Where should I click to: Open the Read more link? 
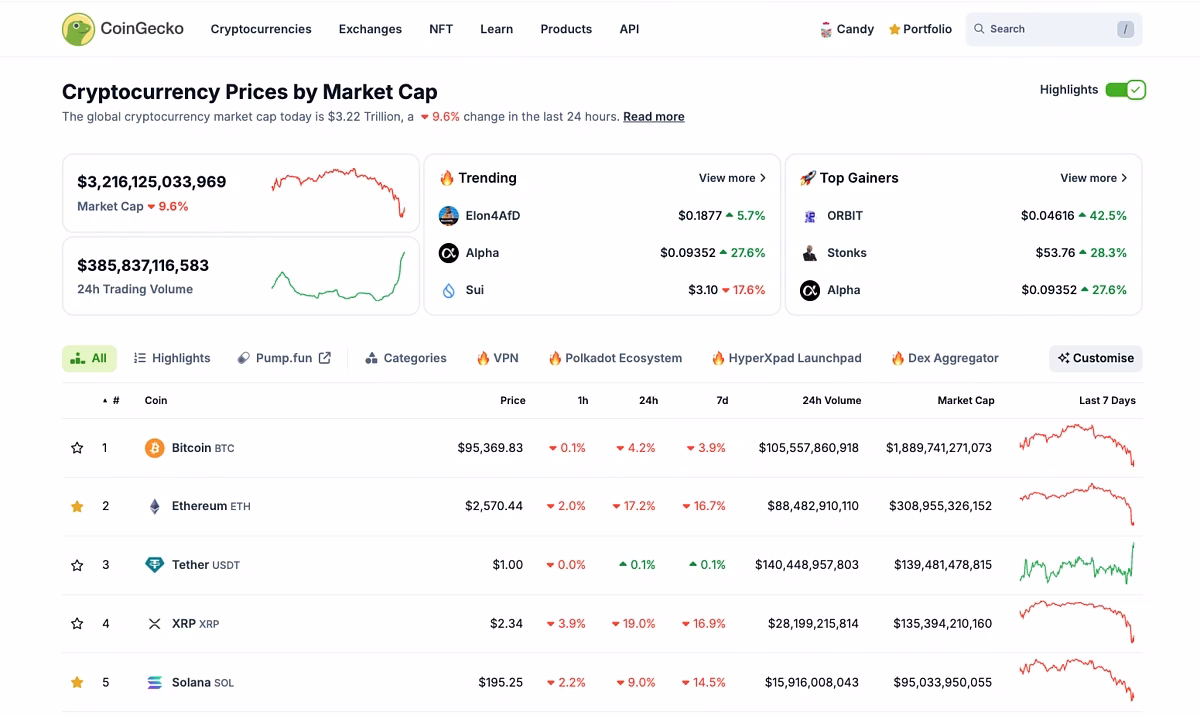(x=653, y=117)
